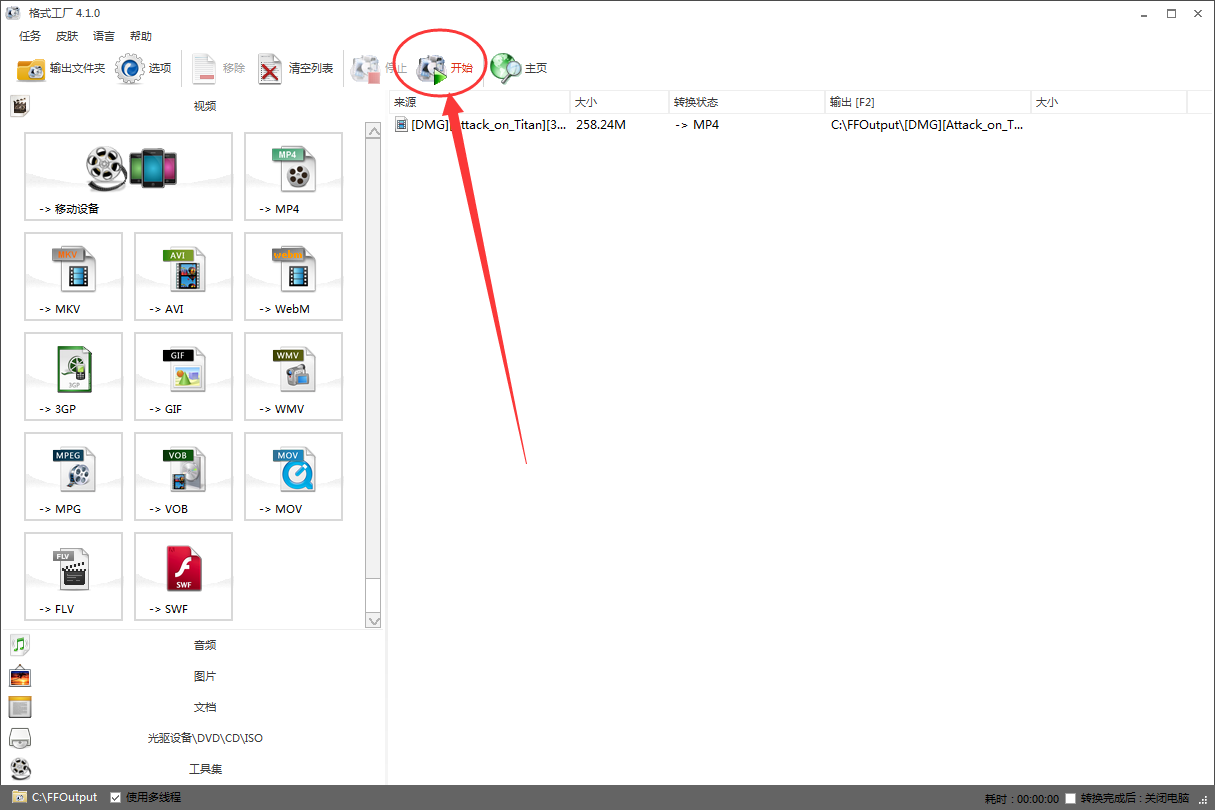Choose the GIF conversion format
The height and width of the screenshot is (810, 1215).
(183, 377)
